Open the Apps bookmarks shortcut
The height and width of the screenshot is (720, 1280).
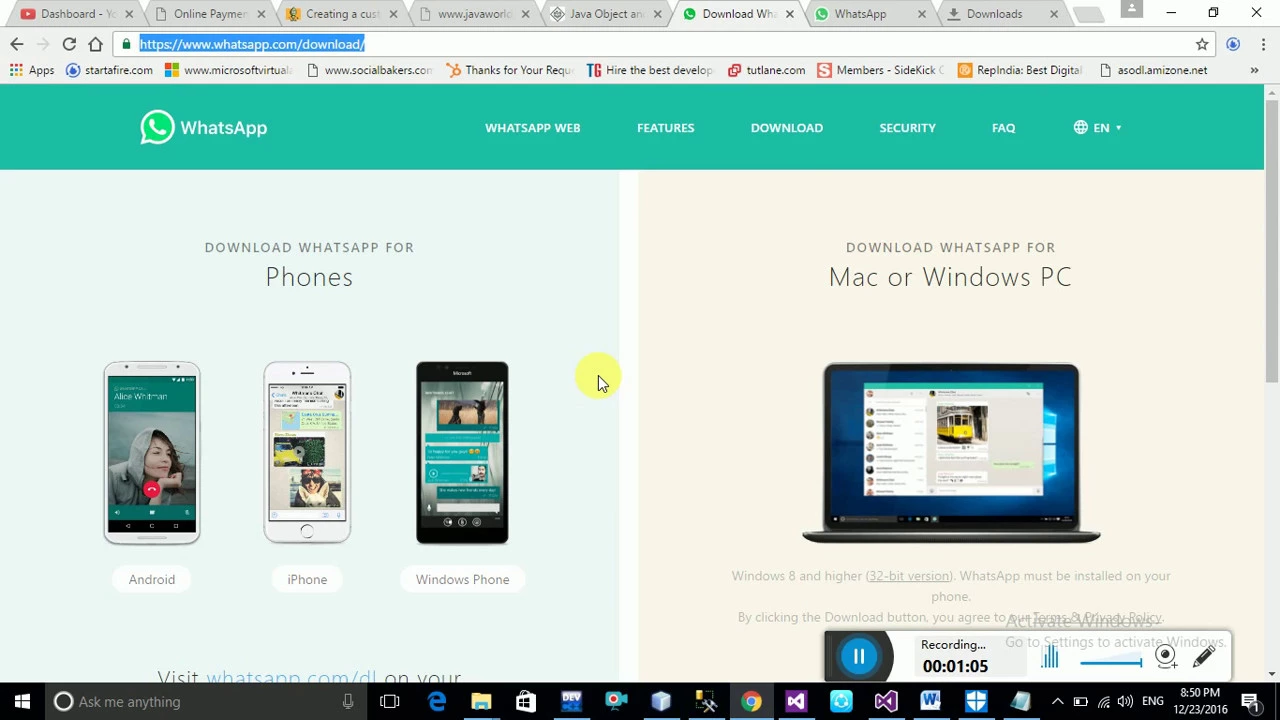(32, 70)
